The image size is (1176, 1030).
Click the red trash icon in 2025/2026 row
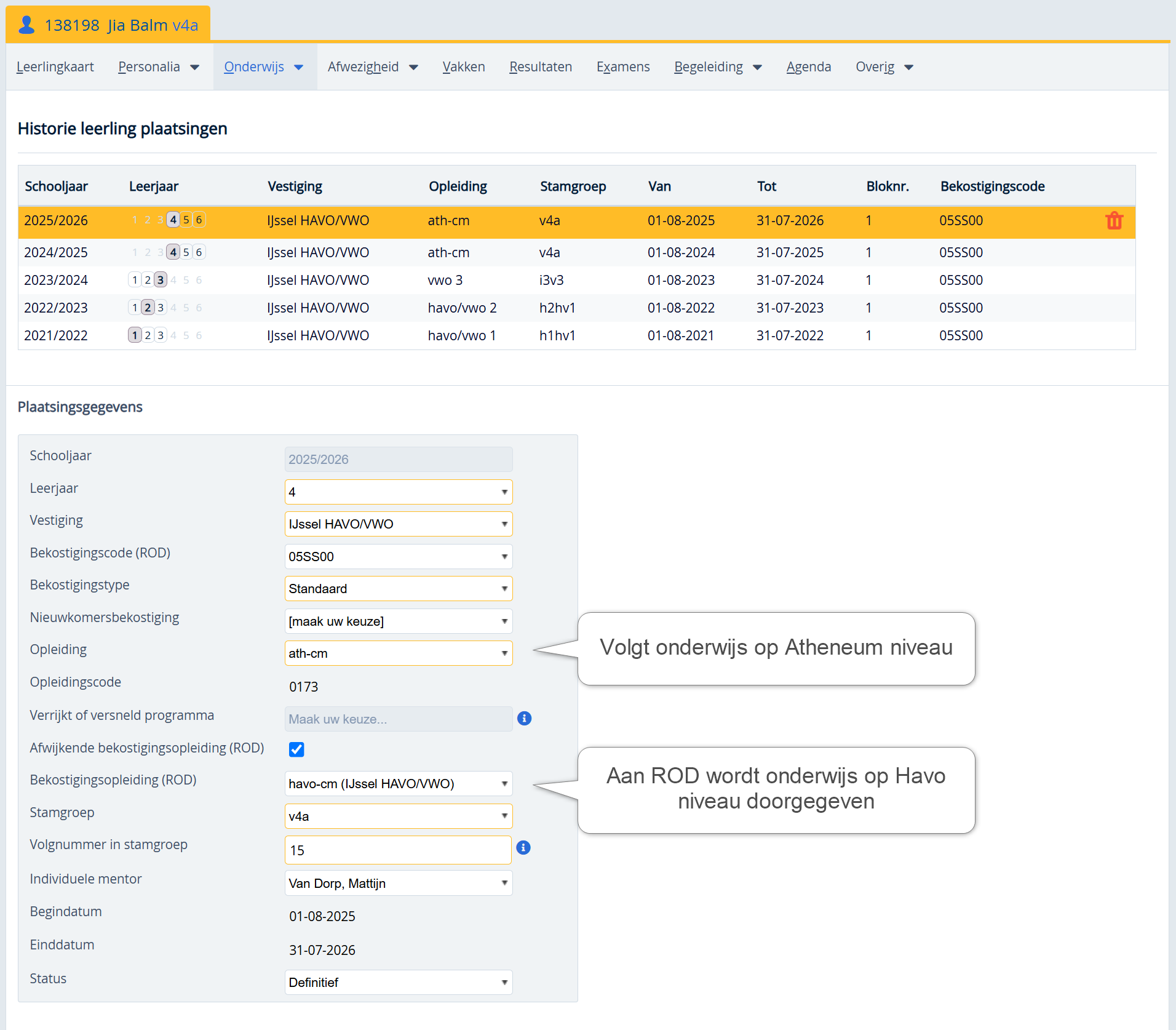(x=1114, y=221)
